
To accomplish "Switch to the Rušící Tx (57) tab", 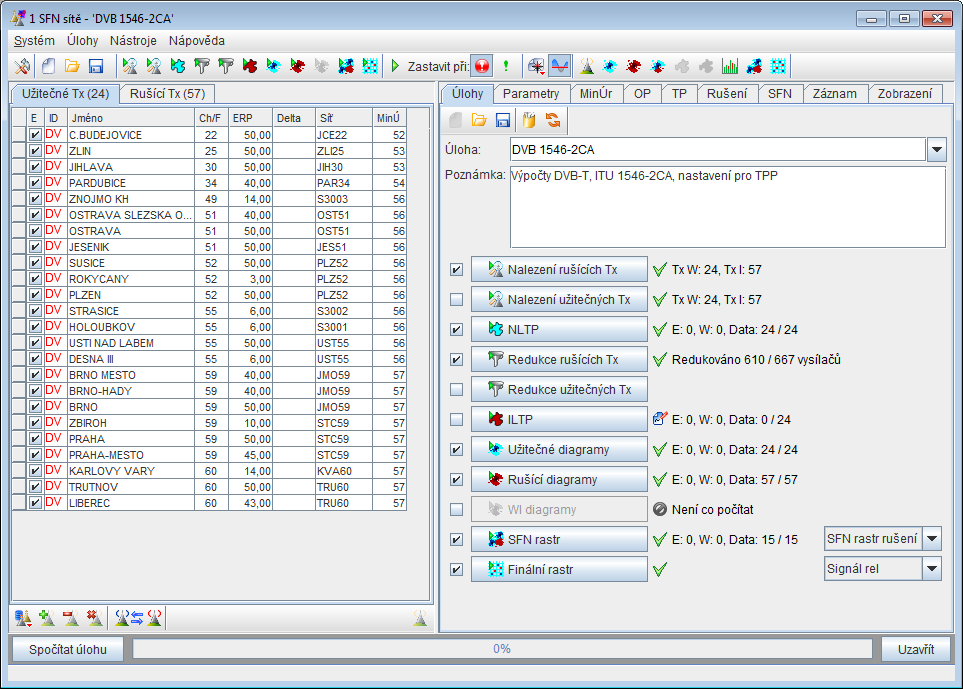I will [168, 93].
